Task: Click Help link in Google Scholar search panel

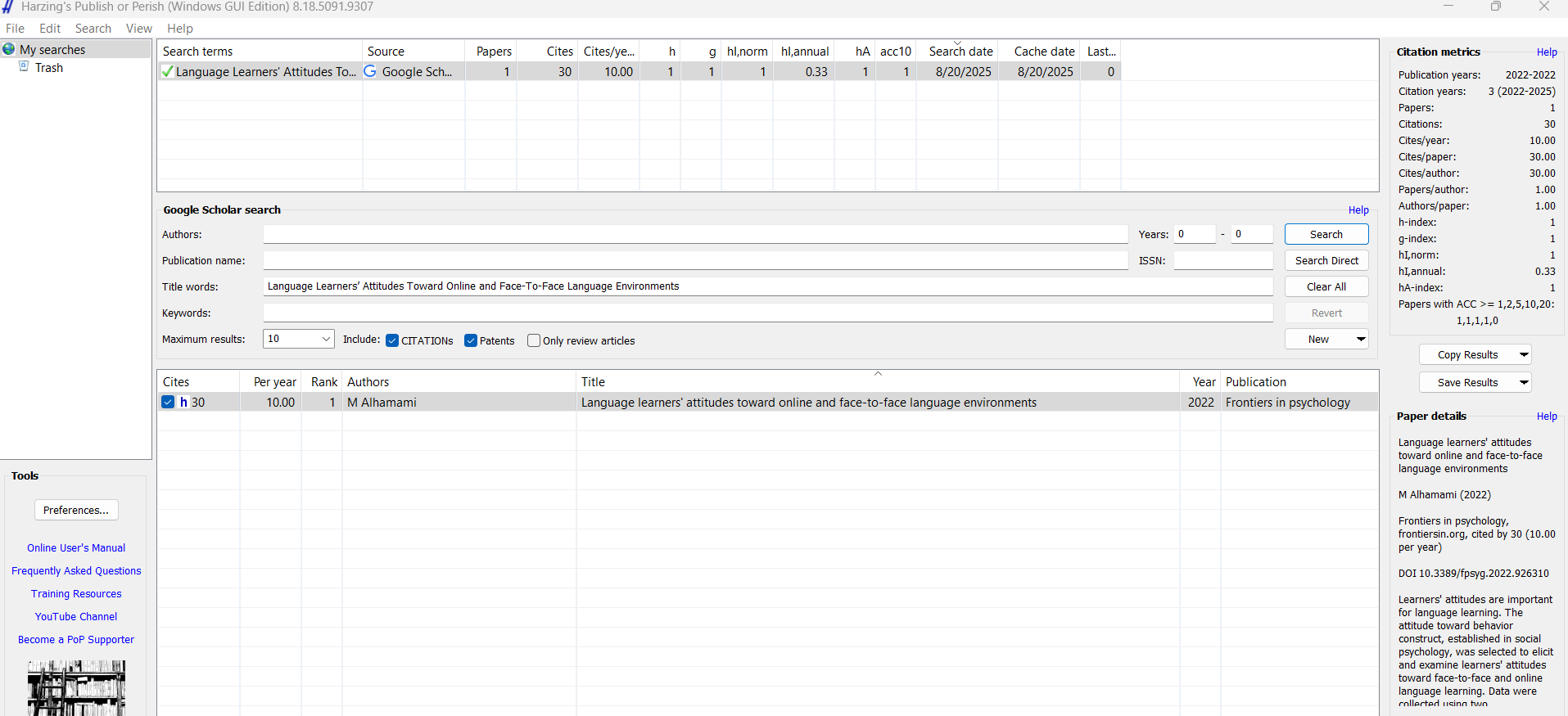Action: pos(1358,210)
